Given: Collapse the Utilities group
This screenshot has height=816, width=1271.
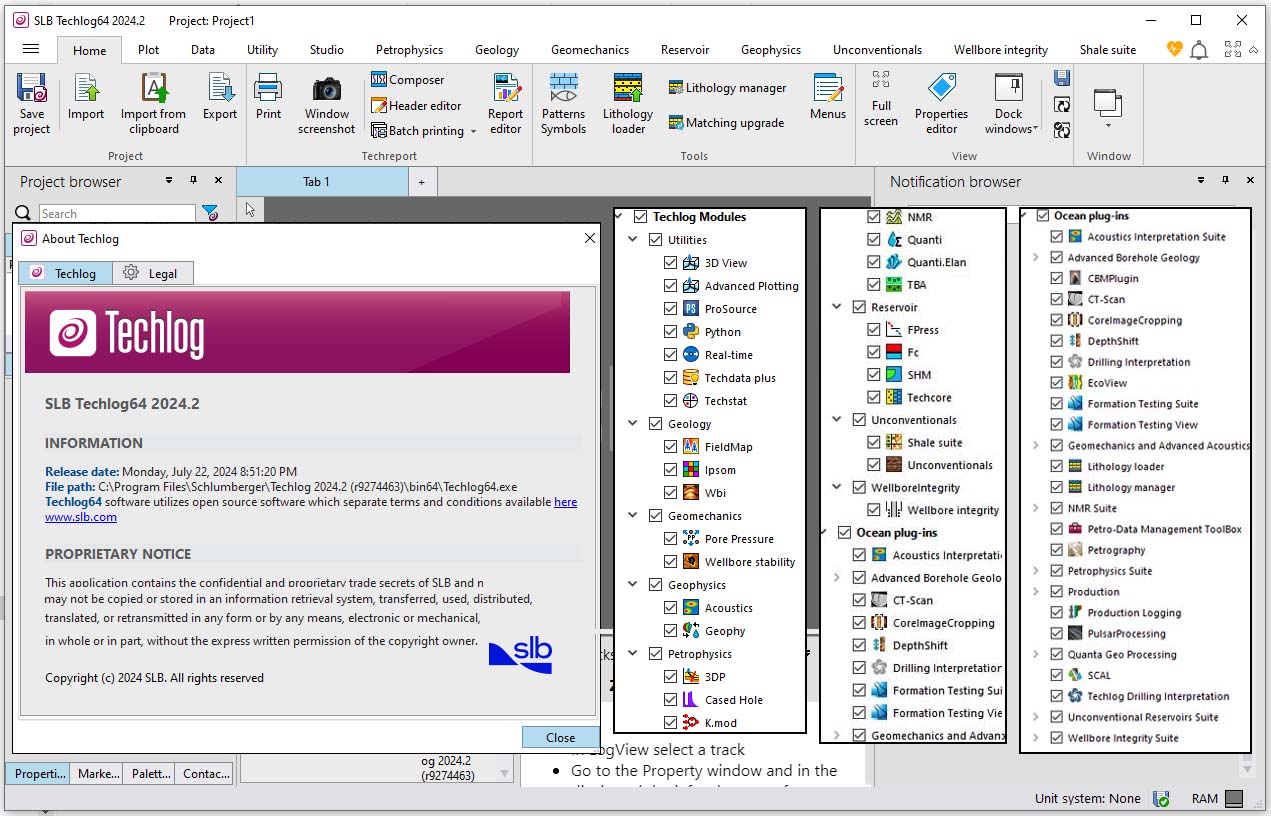Looking at the screenshot, I should coord(633,240).
